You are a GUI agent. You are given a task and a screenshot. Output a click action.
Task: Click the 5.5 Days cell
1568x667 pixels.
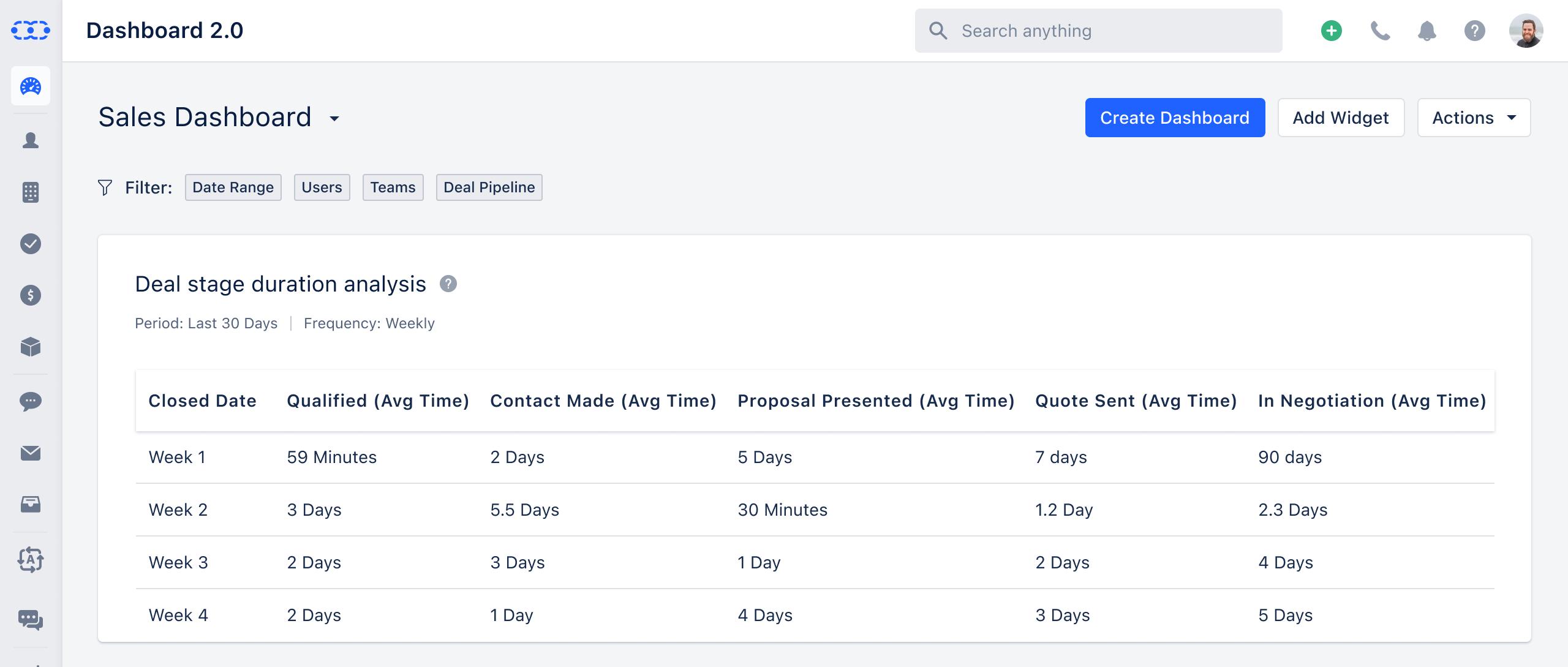(525, 510)
